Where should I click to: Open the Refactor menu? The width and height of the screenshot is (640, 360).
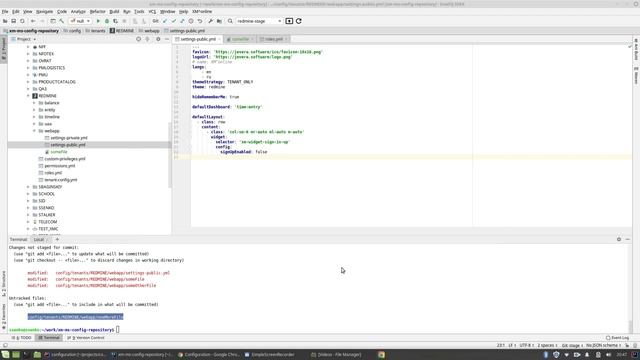[x=98, y=11]
